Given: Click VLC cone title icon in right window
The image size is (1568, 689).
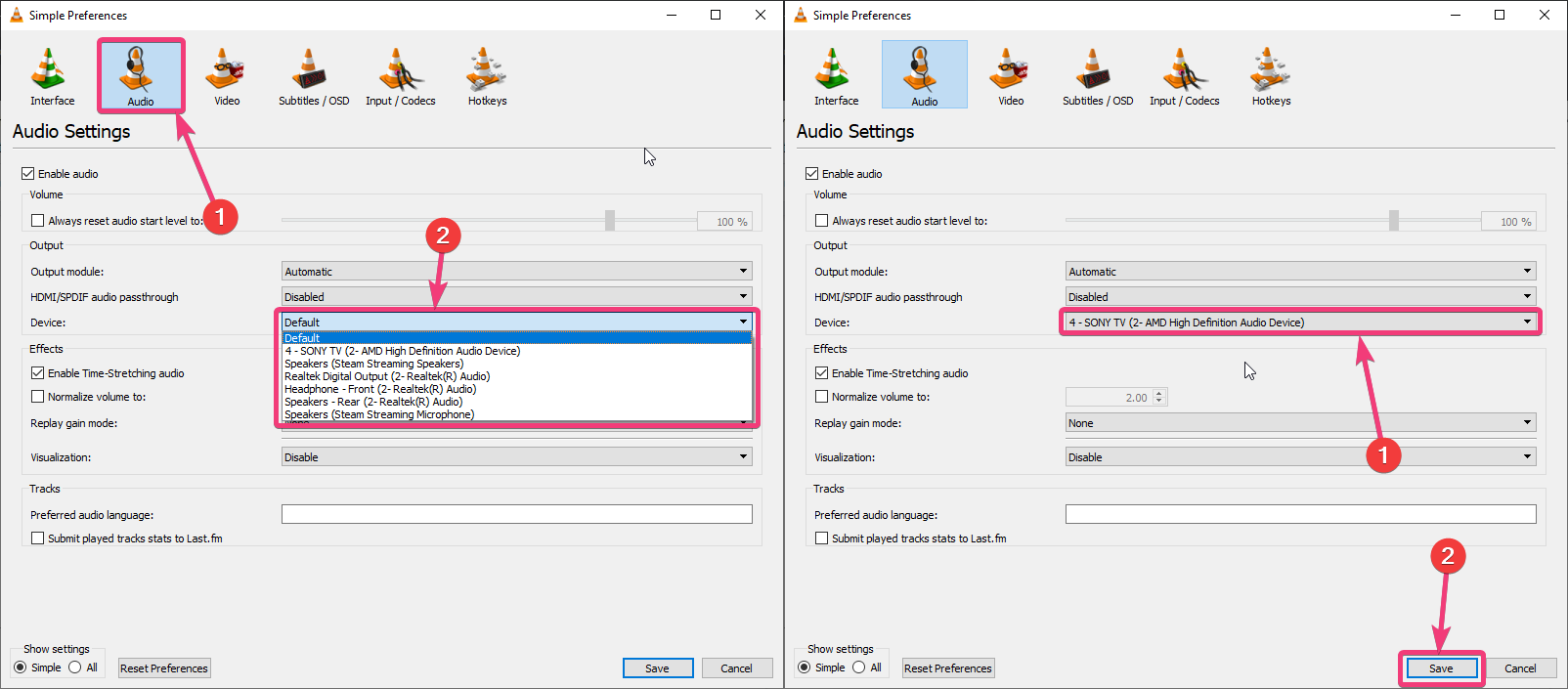Looking at the screenshot, I should (800, 15).
